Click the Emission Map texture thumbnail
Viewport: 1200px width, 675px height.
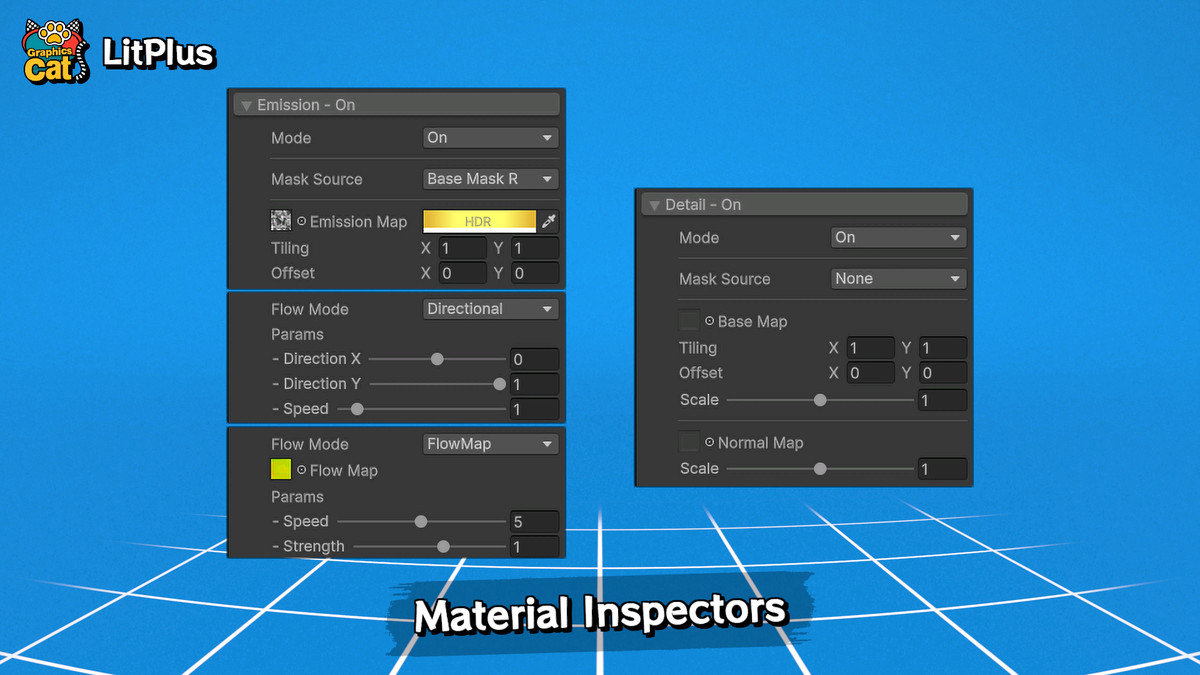tap(281, 221)
